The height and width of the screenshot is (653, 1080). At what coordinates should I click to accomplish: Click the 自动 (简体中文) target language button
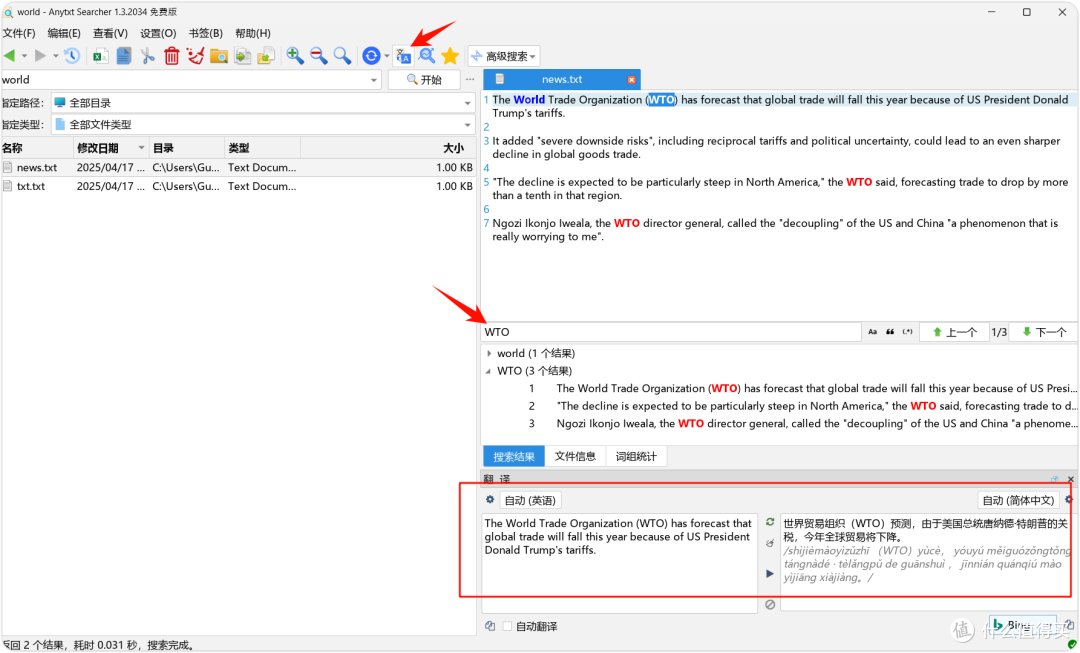pos(1018,500)
